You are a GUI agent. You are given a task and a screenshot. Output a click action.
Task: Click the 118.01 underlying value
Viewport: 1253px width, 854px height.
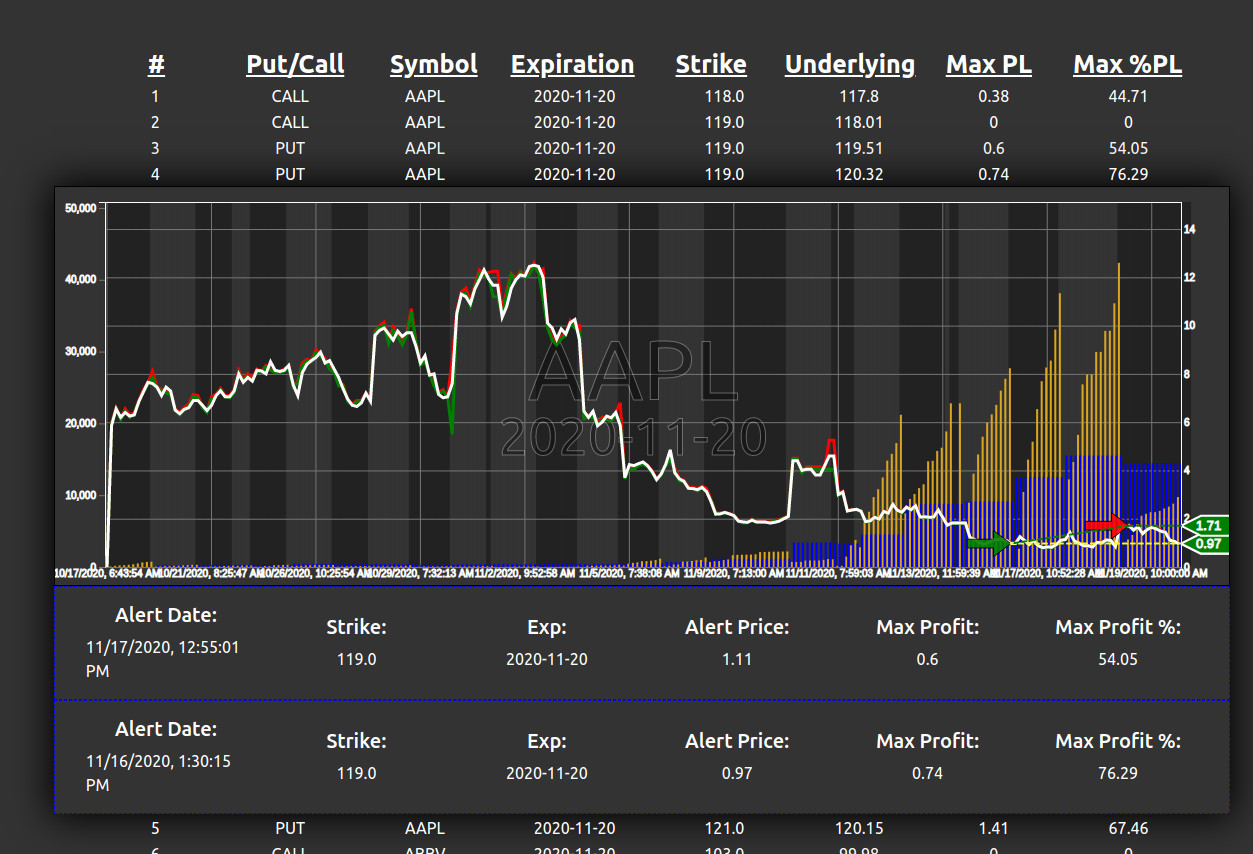point(860,122)
